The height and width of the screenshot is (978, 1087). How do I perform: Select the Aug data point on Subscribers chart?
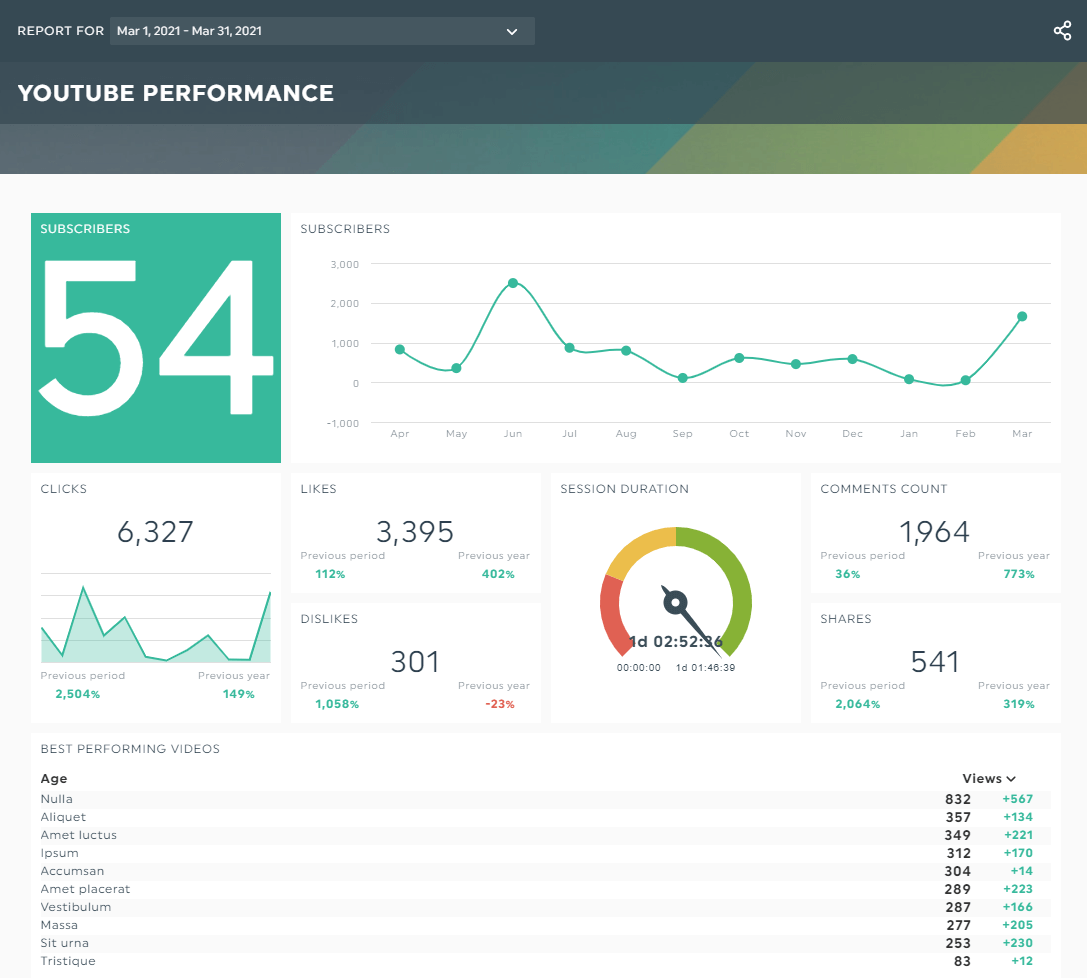tap(626, 351)
